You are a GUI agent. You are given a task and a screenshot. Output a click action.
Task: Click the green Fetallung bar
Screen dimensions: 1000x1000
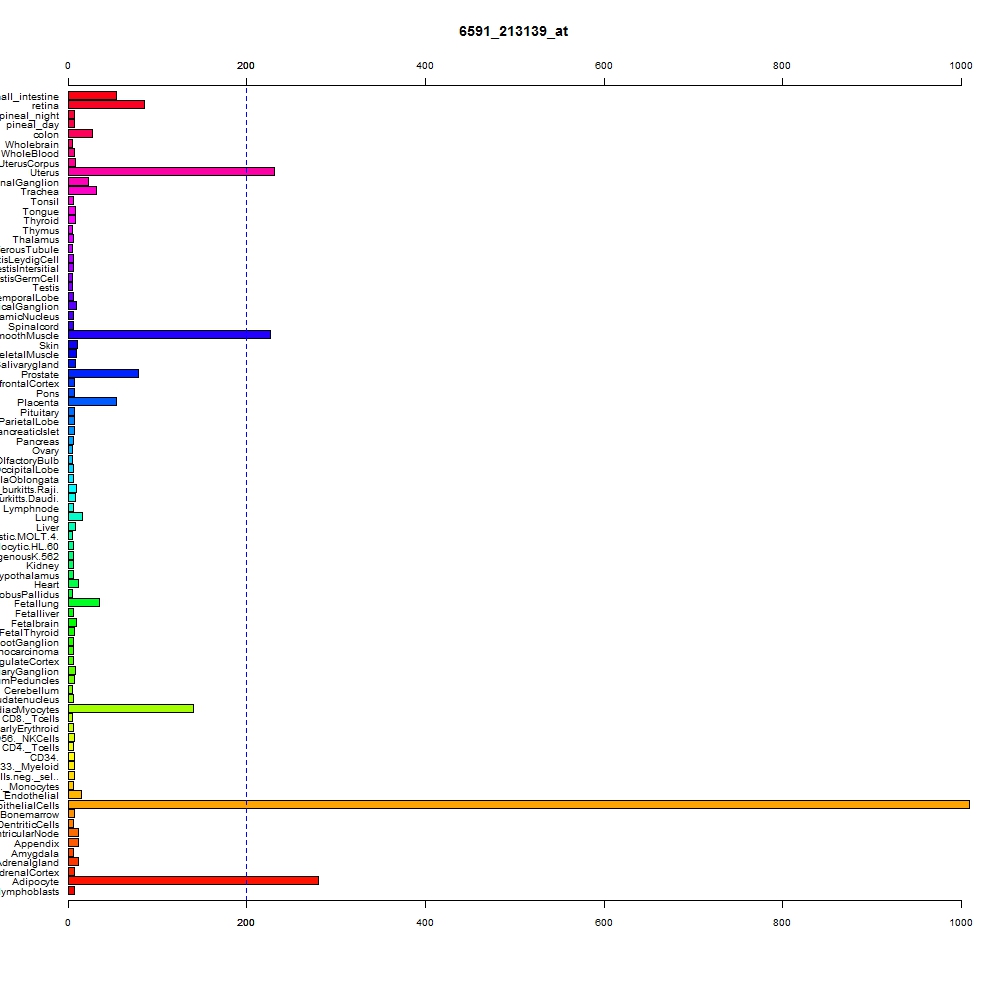(x=84, y=603)
